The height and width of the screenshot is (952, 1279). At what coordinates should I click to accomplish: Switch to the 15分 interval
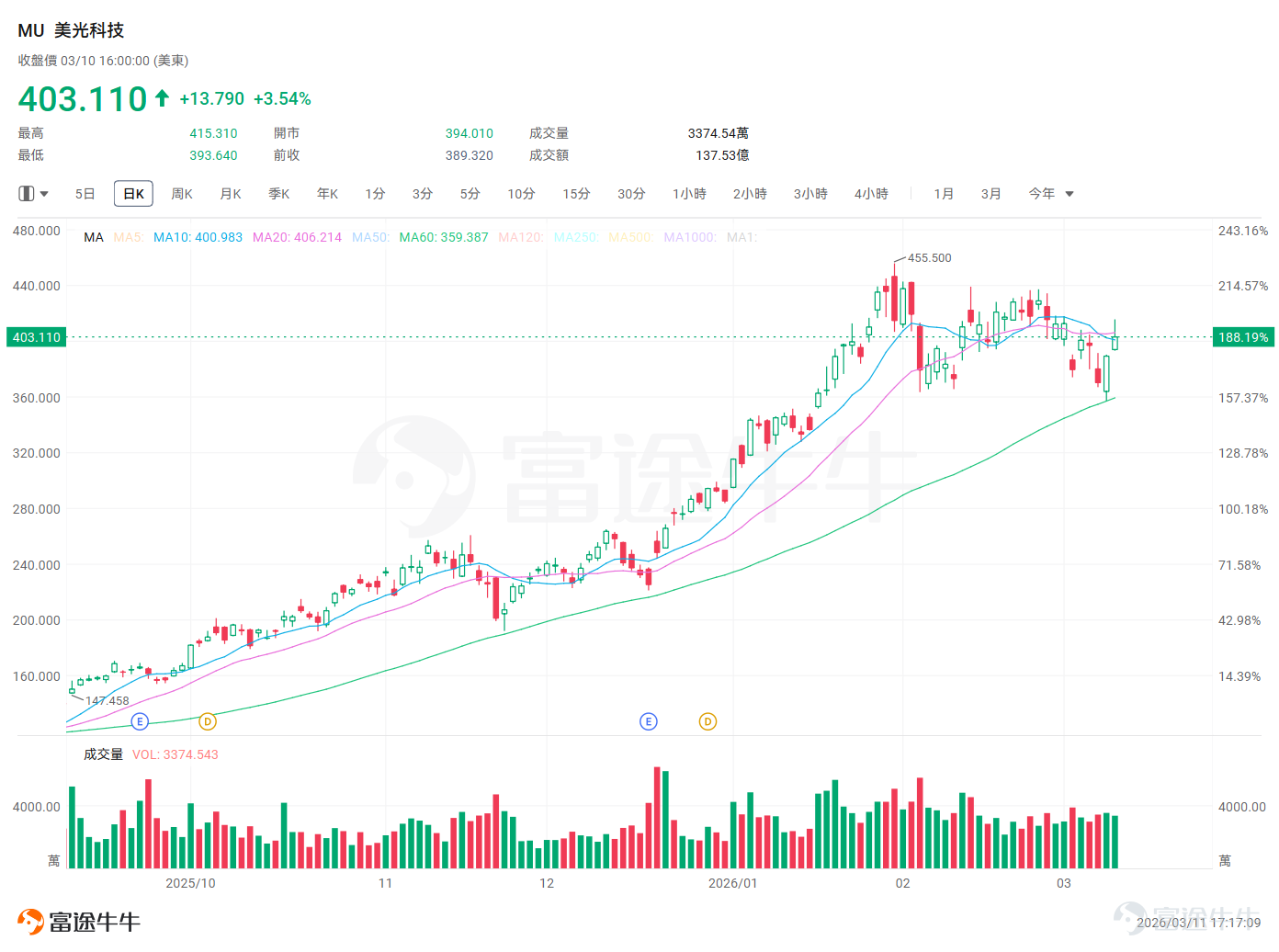point(577,194)
